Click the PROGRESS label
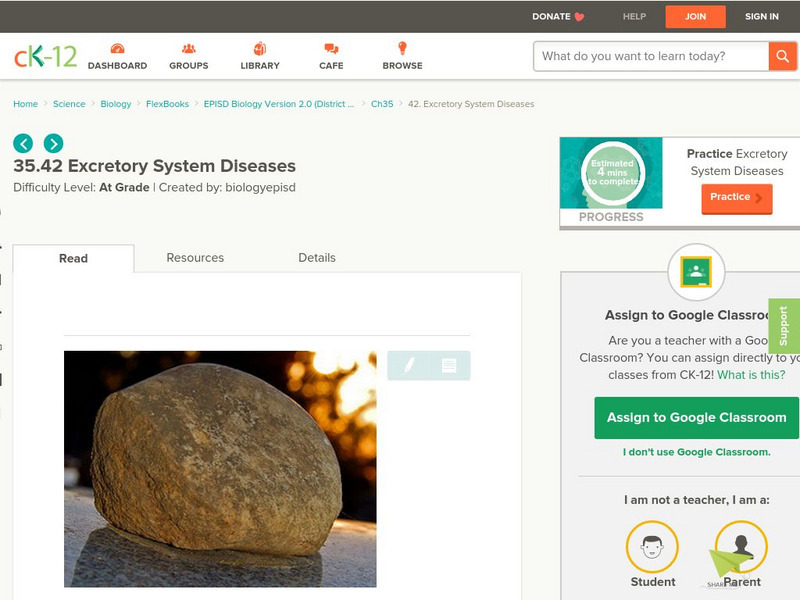Viewport: 800px width, 600px height. (x=611, y=217)
